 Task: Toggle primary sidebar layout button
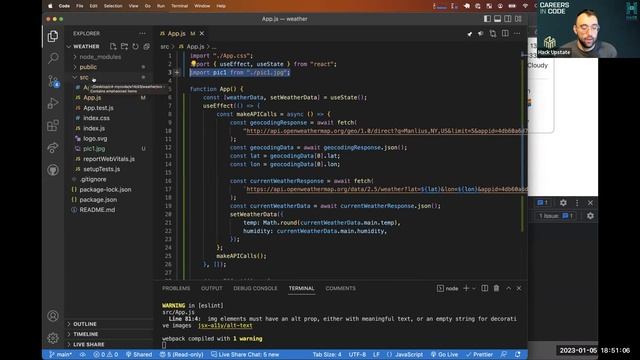click(x=487, y=19)
